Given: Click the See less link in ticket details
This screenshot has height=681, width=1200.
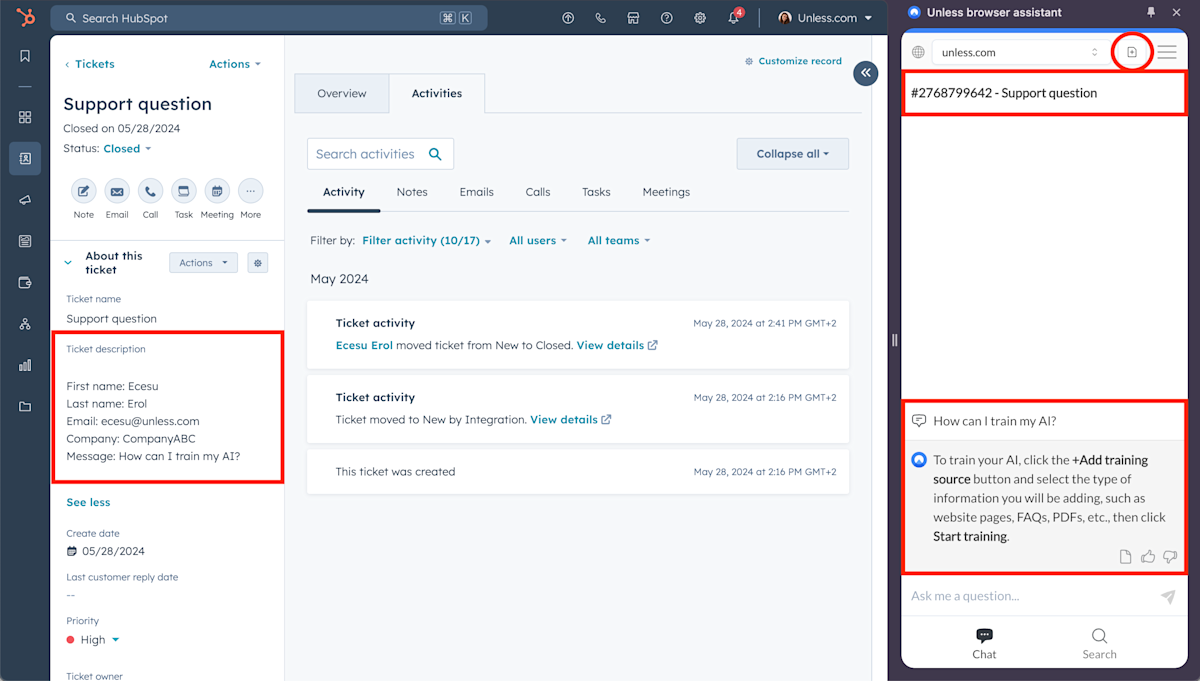Looking at the screenshot, I should [x=88, y=501].
